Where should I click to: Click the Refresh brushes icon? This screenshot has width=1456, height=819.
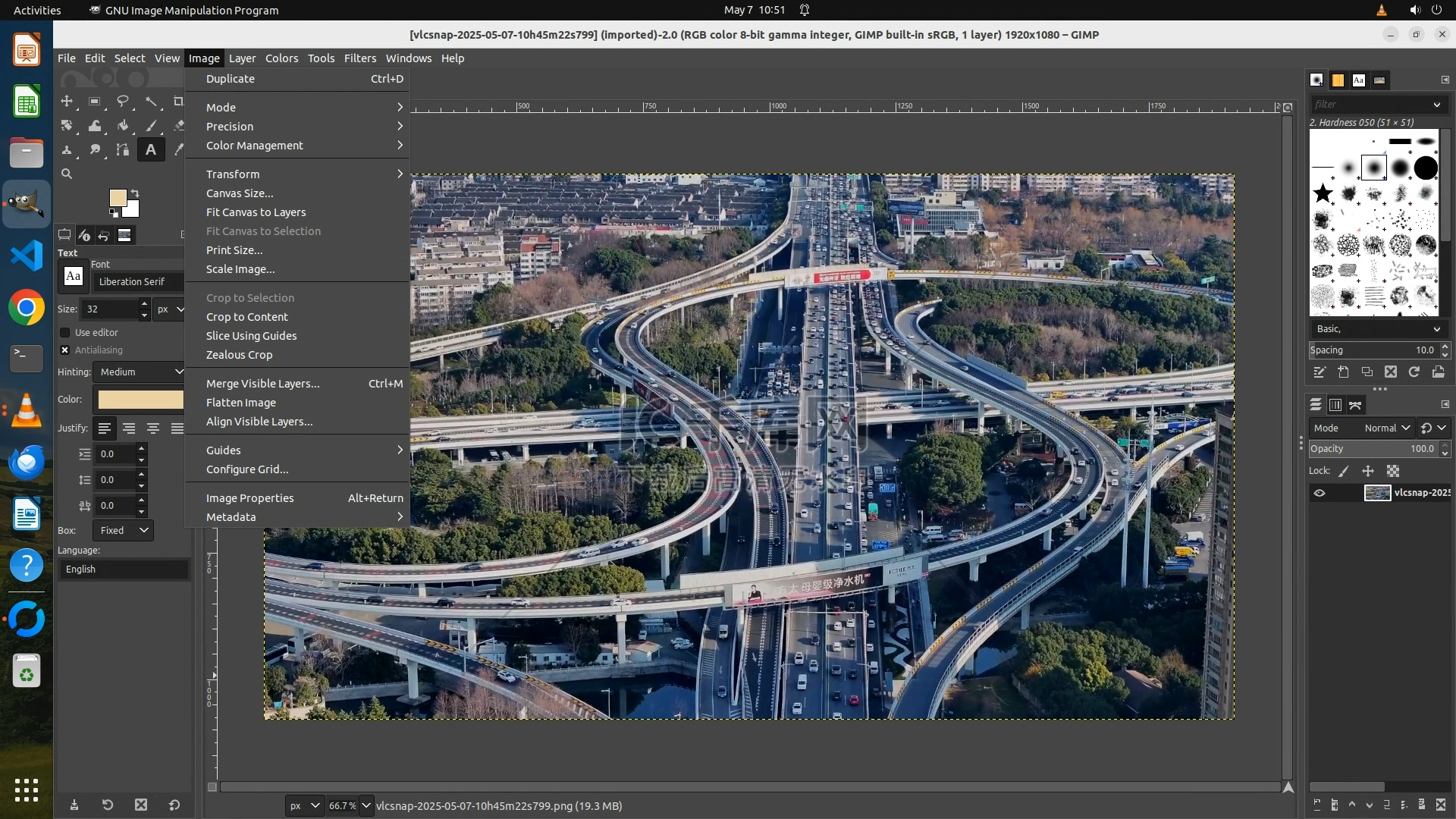[x=1414, y=372]
